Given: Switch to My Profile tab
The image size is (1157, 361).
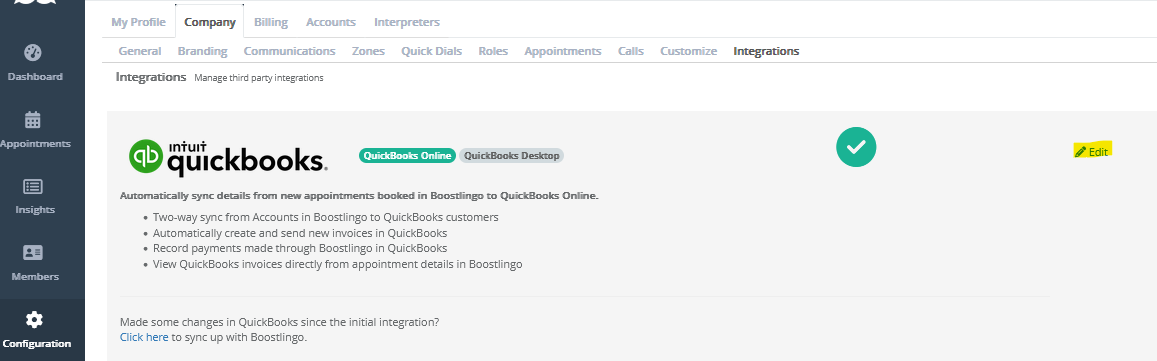Looking at the screenshot, I should [139, 22].
